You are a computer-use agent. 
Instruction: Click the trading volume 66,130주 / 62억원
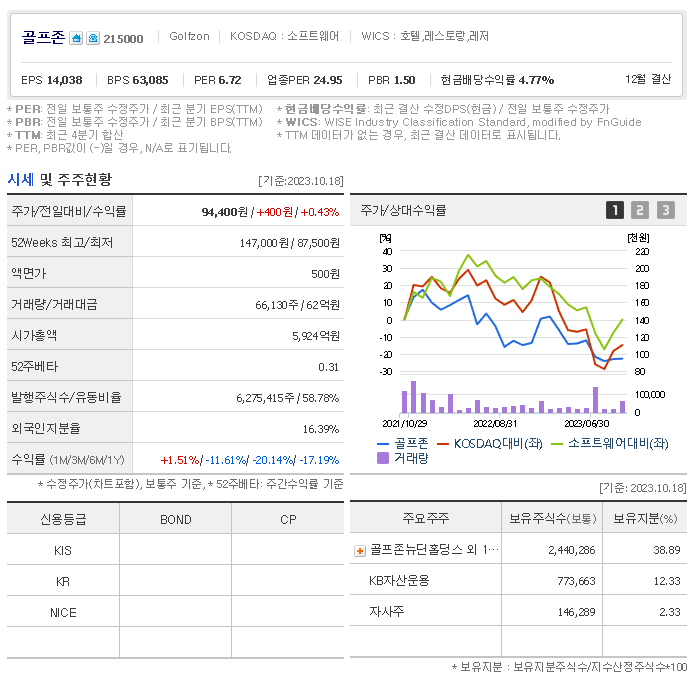[297, 305]
